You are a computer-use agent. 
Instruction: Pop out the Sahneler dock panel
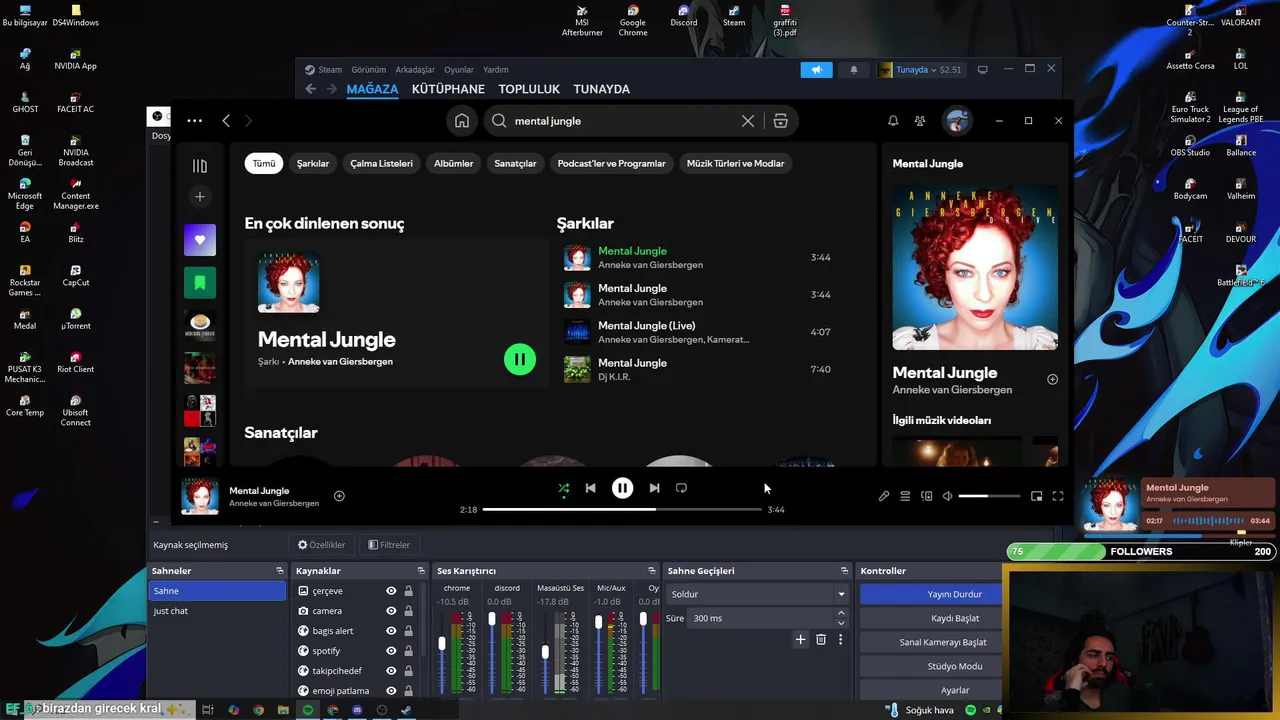pyautogui.click(x=280, y=571)
